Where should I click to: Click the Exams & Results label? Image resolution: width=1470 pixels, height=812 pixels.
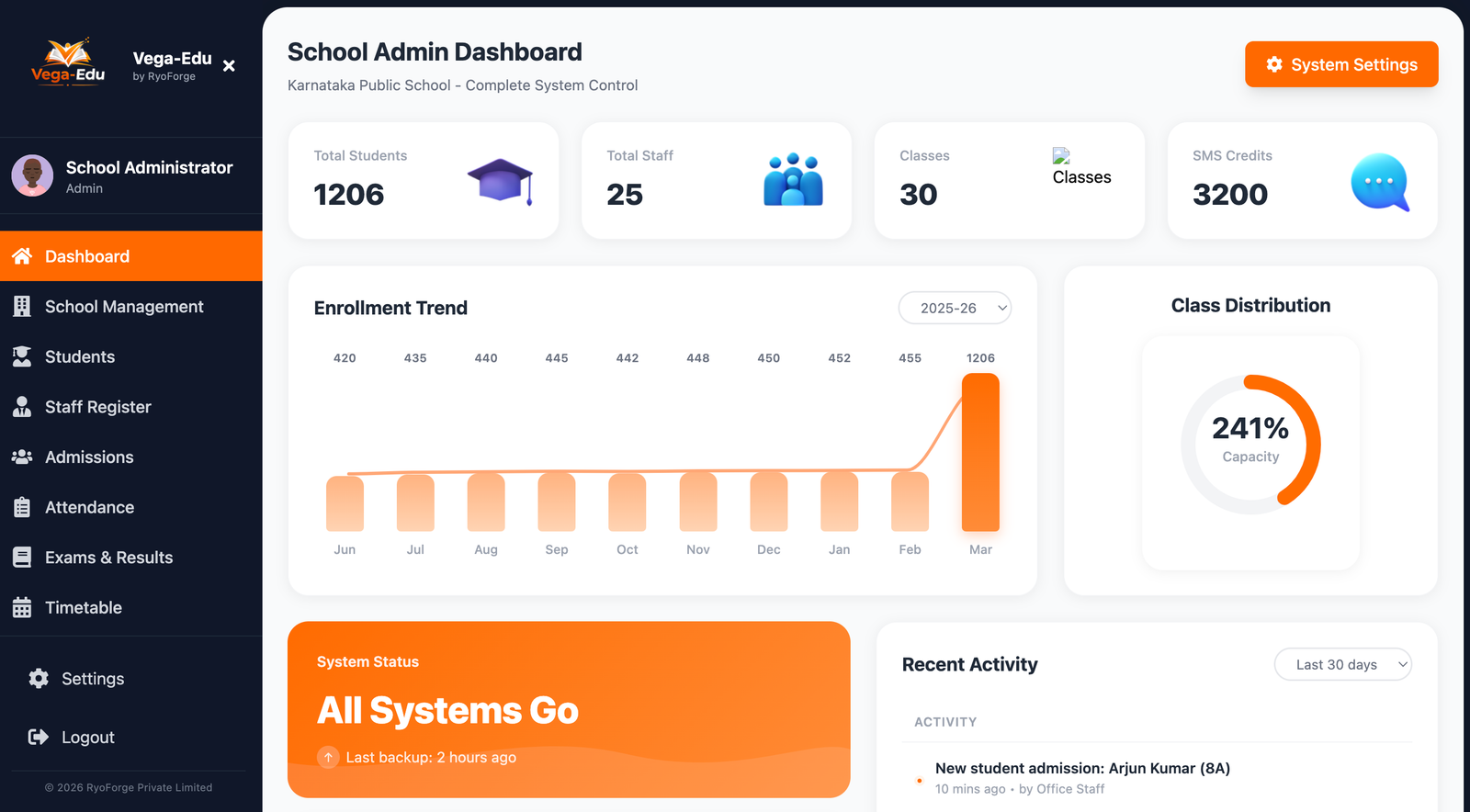tap(109, 558)
